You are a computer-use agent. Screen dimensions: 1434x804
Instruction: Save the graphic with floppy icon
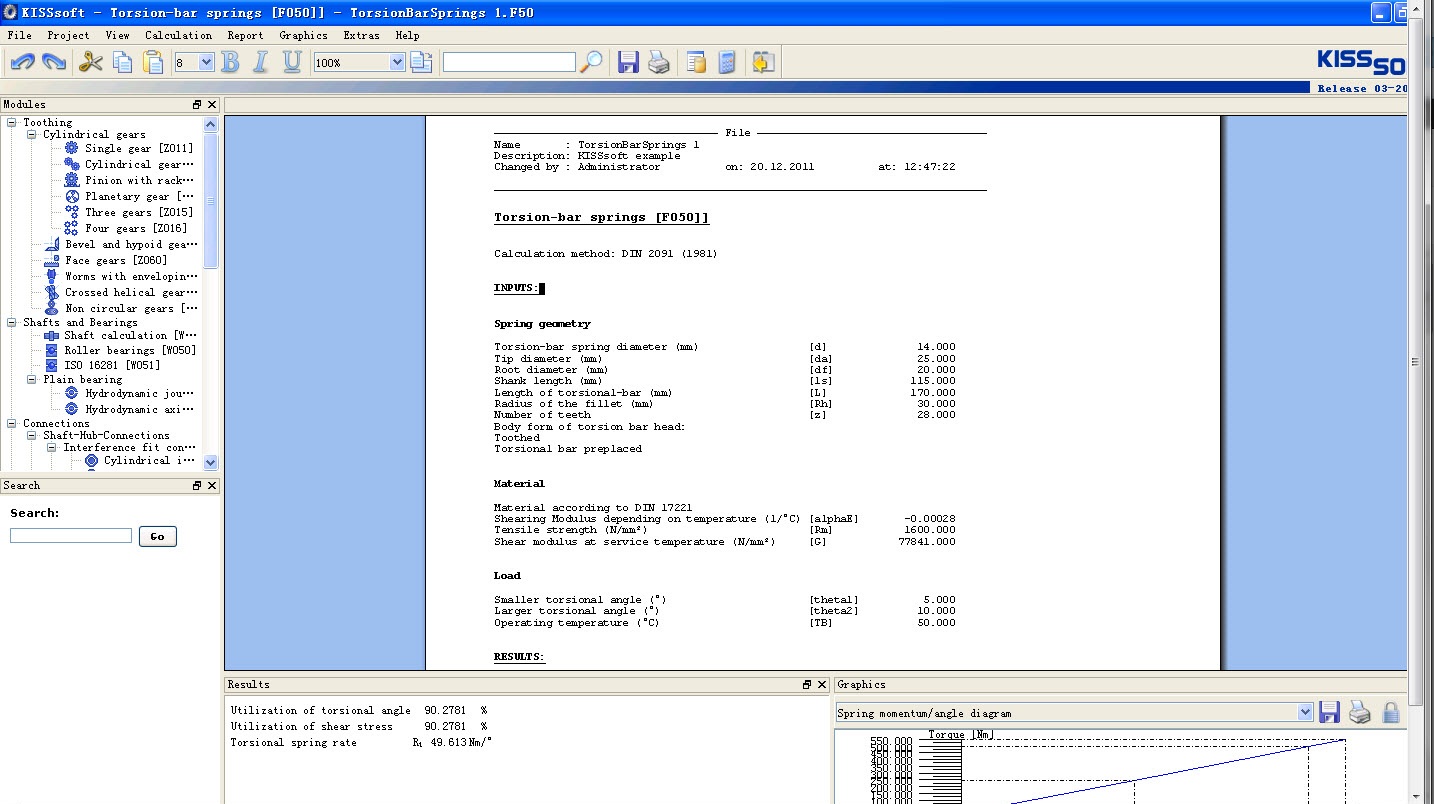pyautogui.click(x=1329, y=712)
